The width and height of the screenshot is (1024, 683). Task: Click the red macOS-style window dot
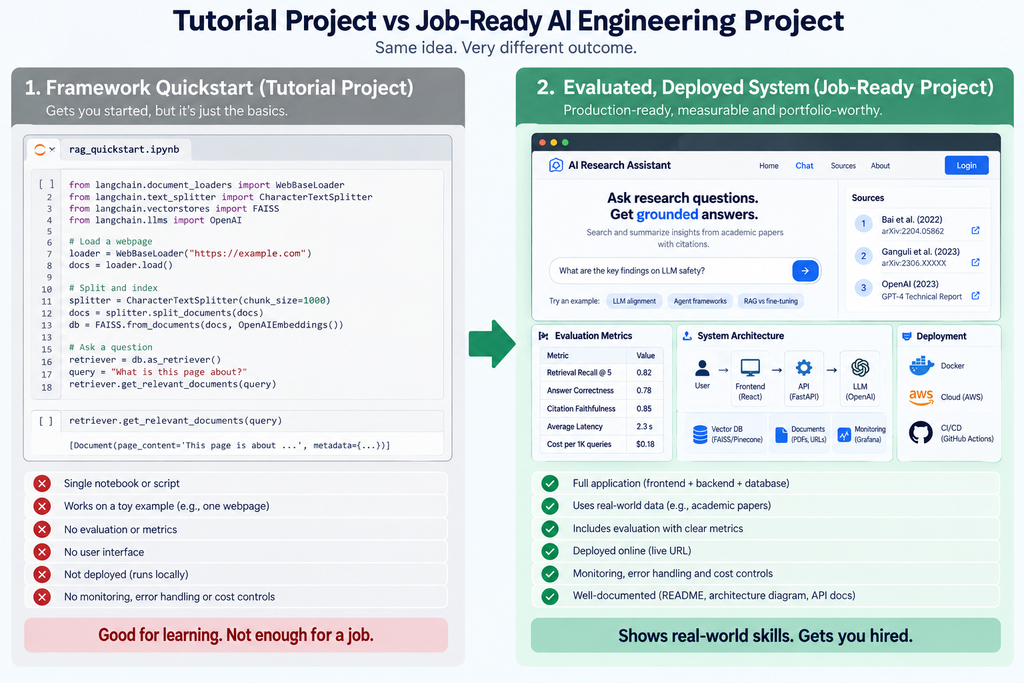coord(541,142)
